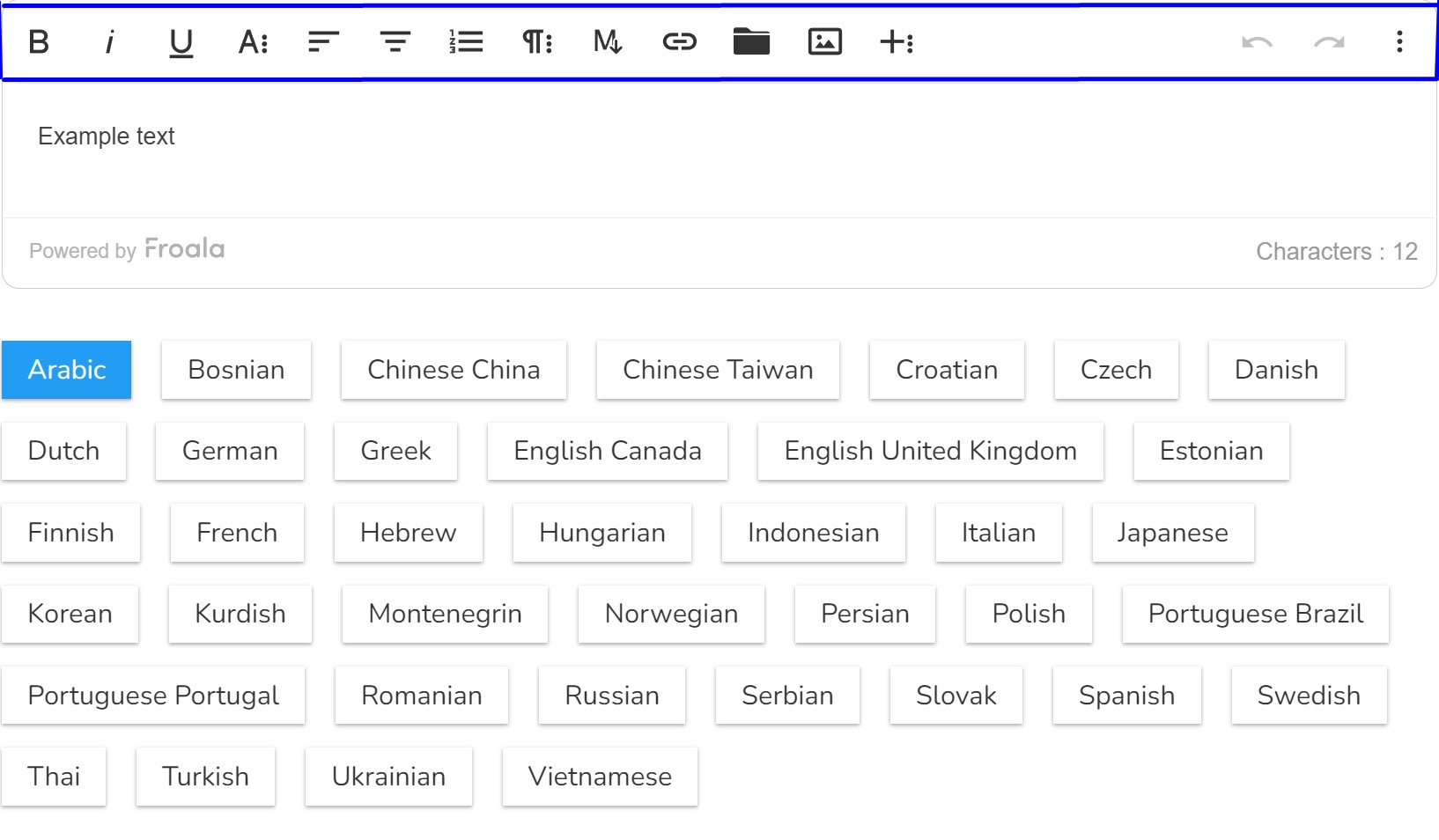Center align the text
Image resolution: width=1439 pixels, height=840 pixels.
point(395,41)
